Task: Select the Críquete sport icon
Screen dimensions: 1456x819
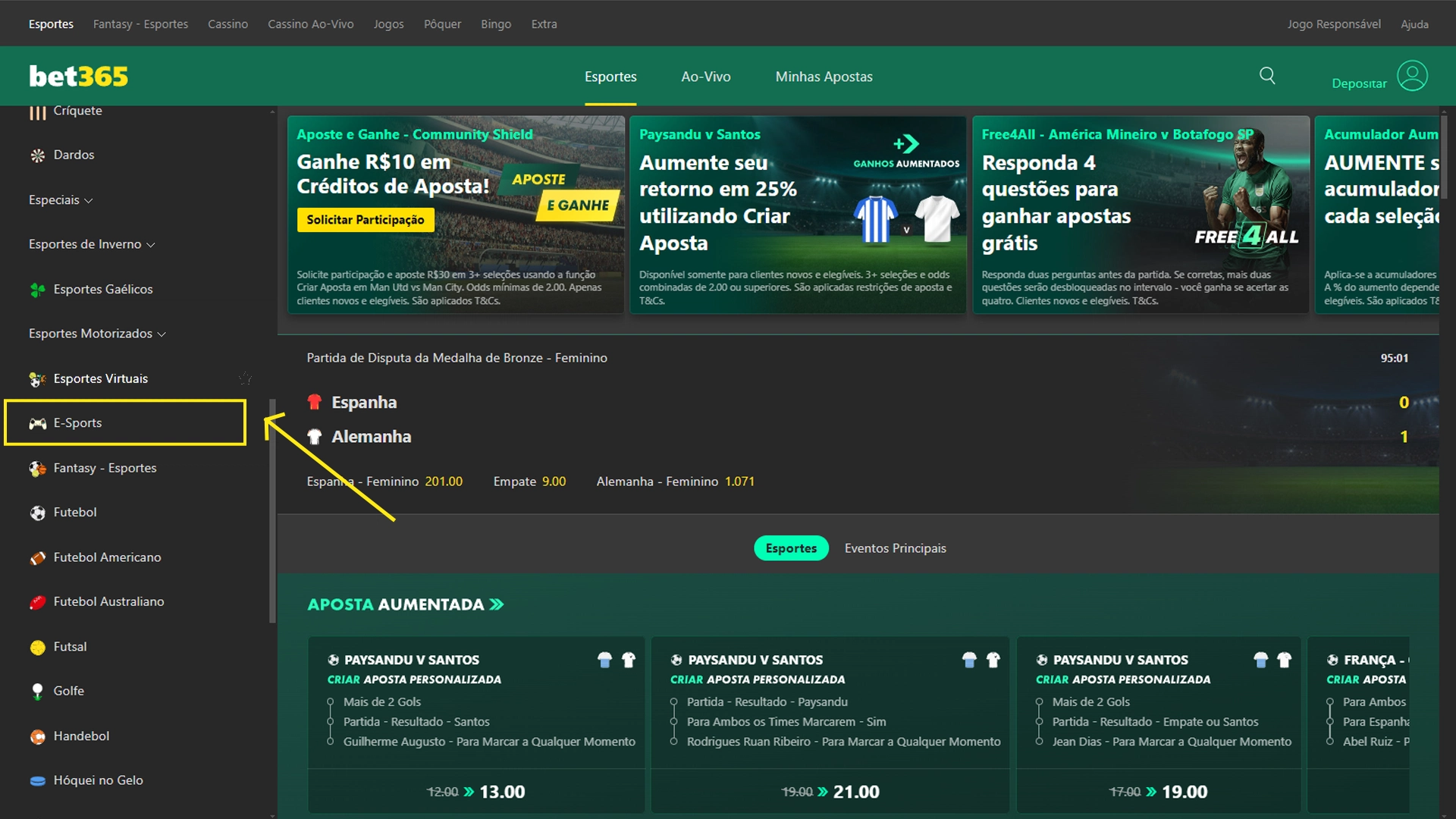Action: tap(37, 111)
